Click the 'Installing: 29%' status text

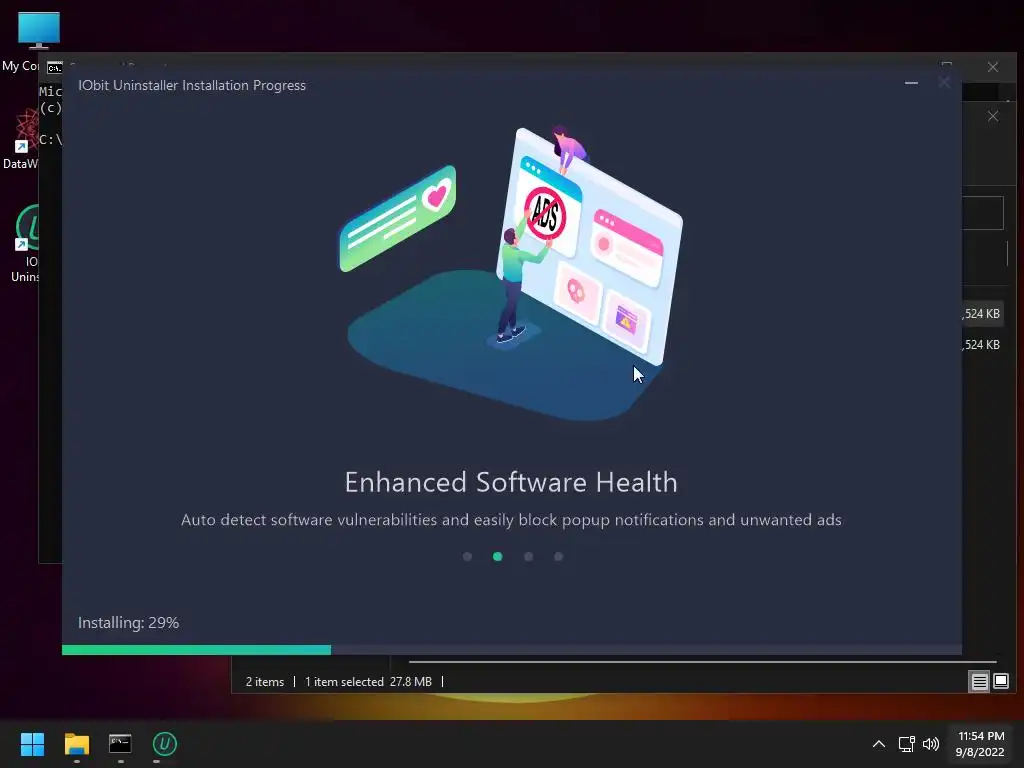(128, 622)
